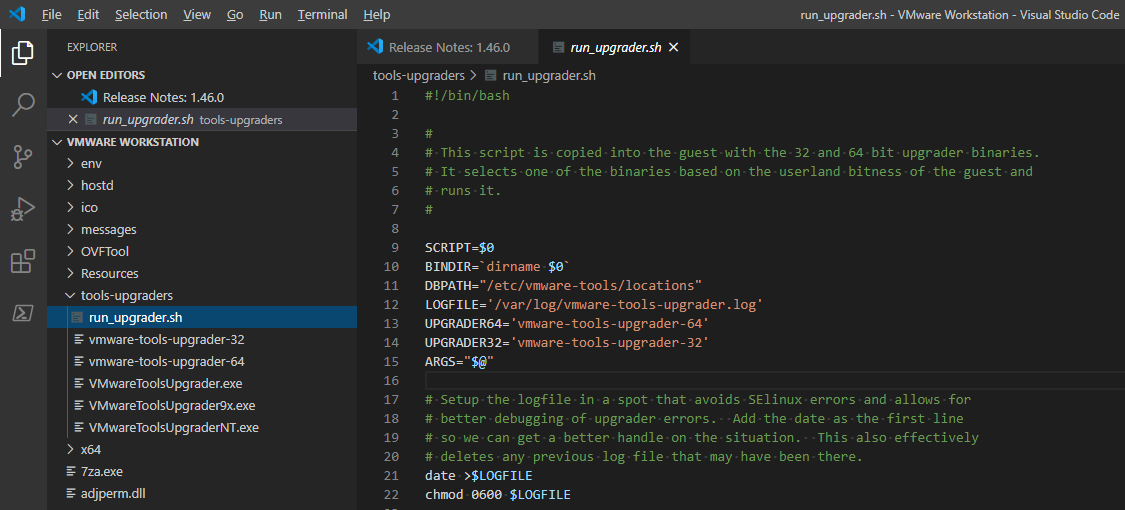Click the VS Code icon on Release Notes tab

375,47
